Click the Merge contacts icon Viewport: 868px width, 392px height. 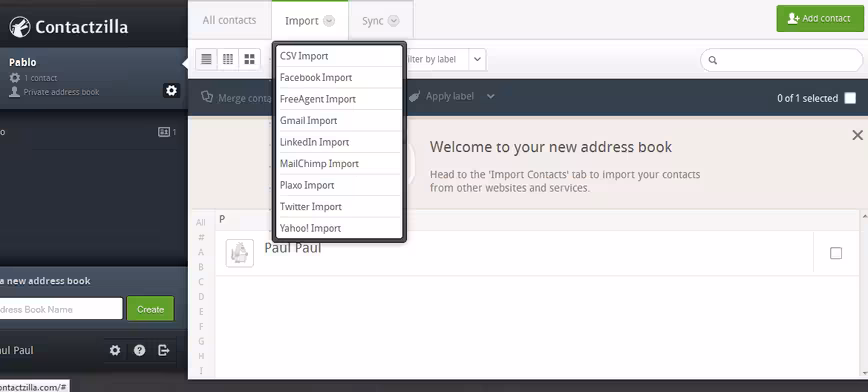tap(207, 97)
